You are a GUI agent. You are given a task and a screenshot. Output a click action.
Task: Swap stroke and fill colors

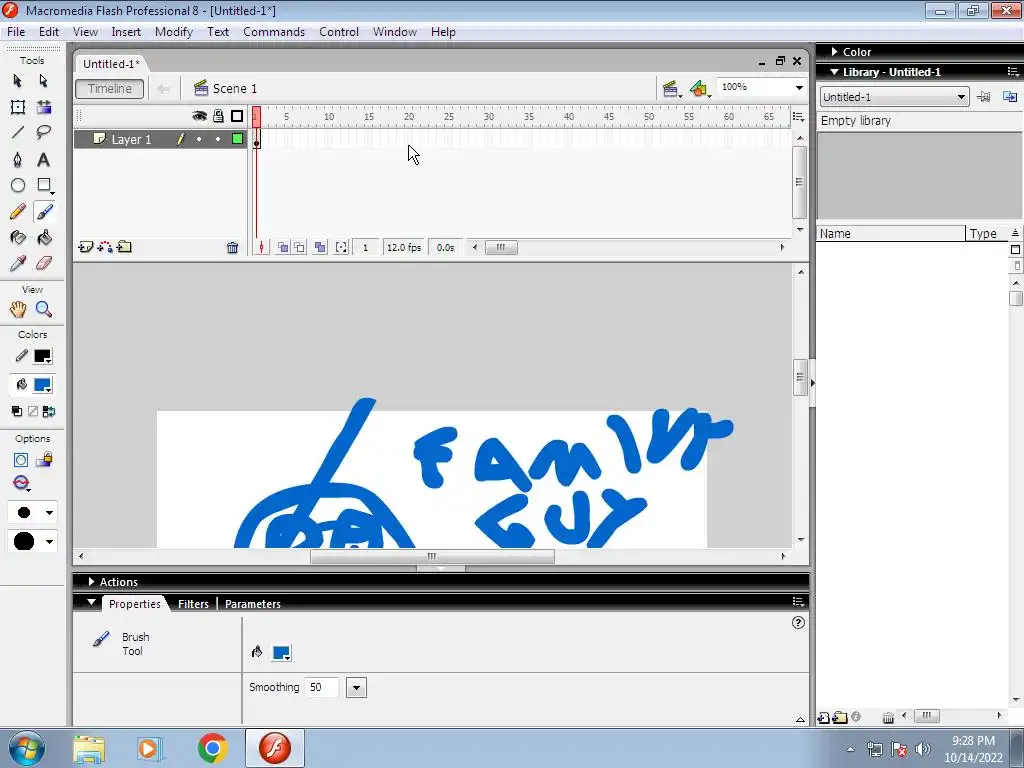point(49,411)
